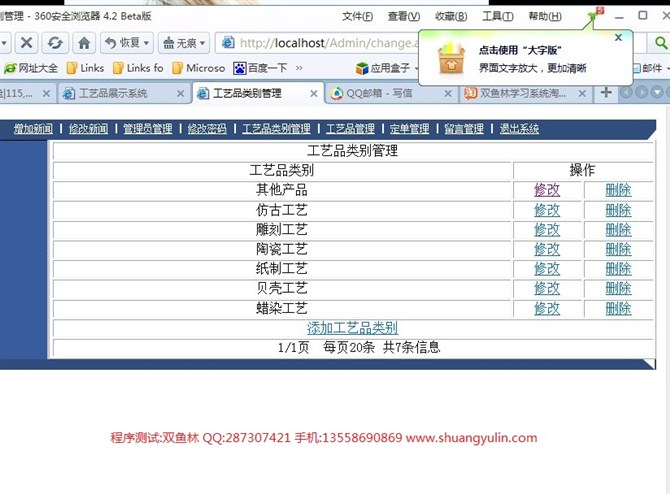Switch to the 工艺品展示系统 tab
Viewport: 670px width, 494px height.
click(x=113, y=93)
